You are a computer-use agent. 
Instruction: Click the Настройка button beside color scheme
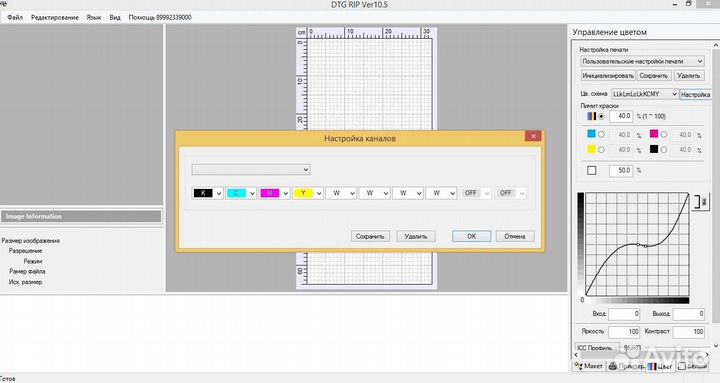coord(695,94)
